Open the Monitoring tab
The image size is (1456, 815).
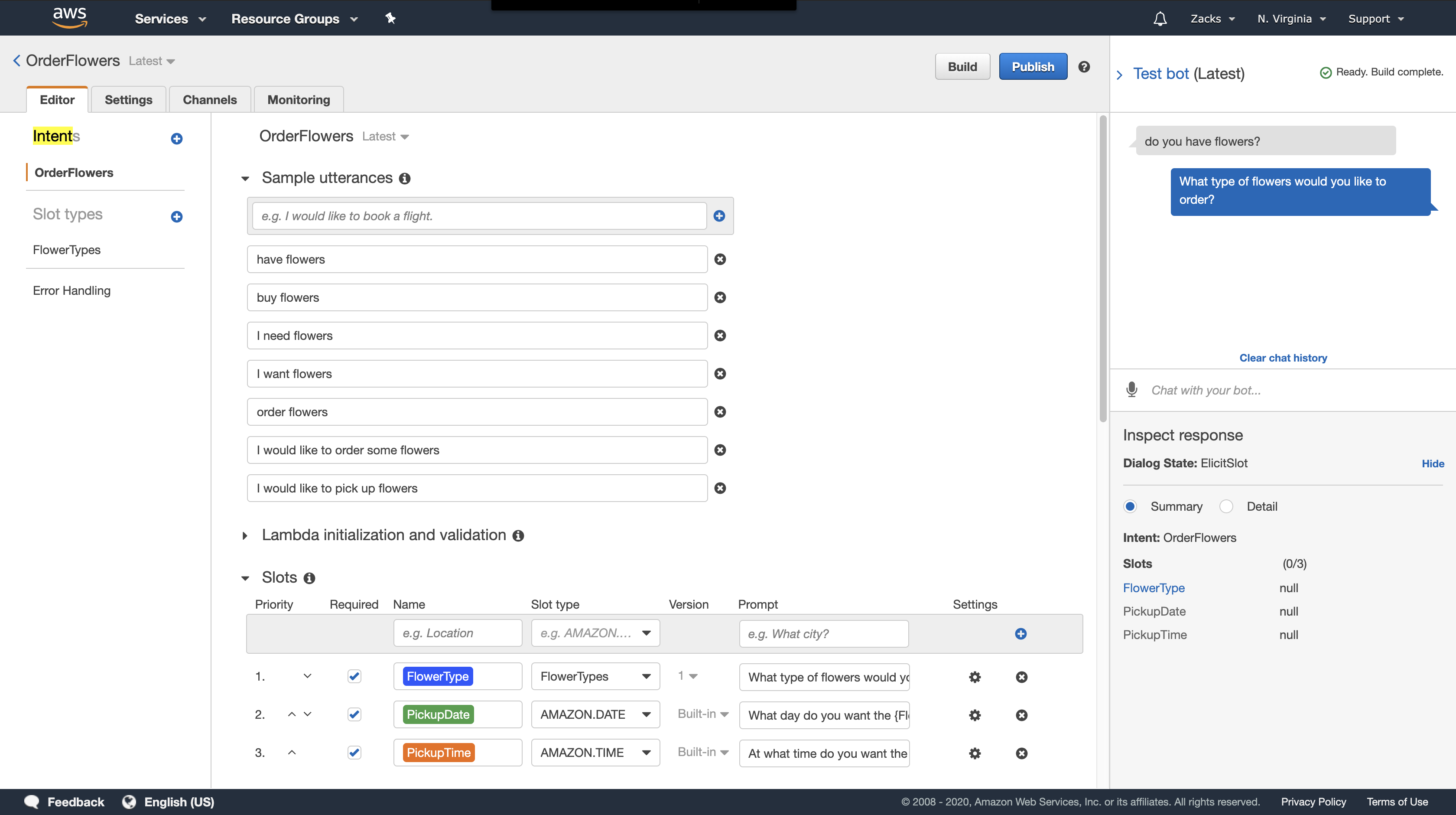point(299,100)
